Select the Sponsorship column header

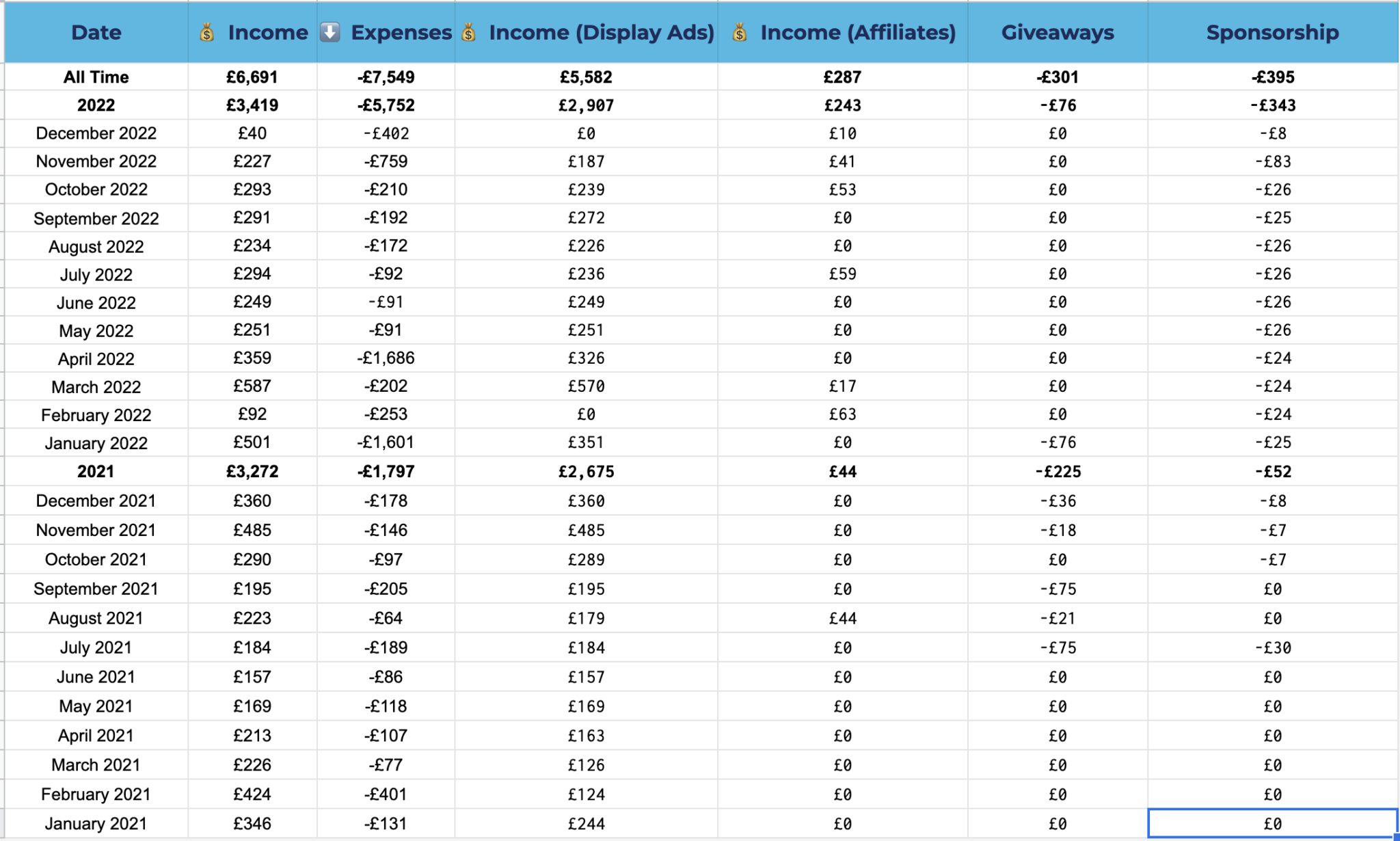pyautogui.click(x=1272, y=32)
